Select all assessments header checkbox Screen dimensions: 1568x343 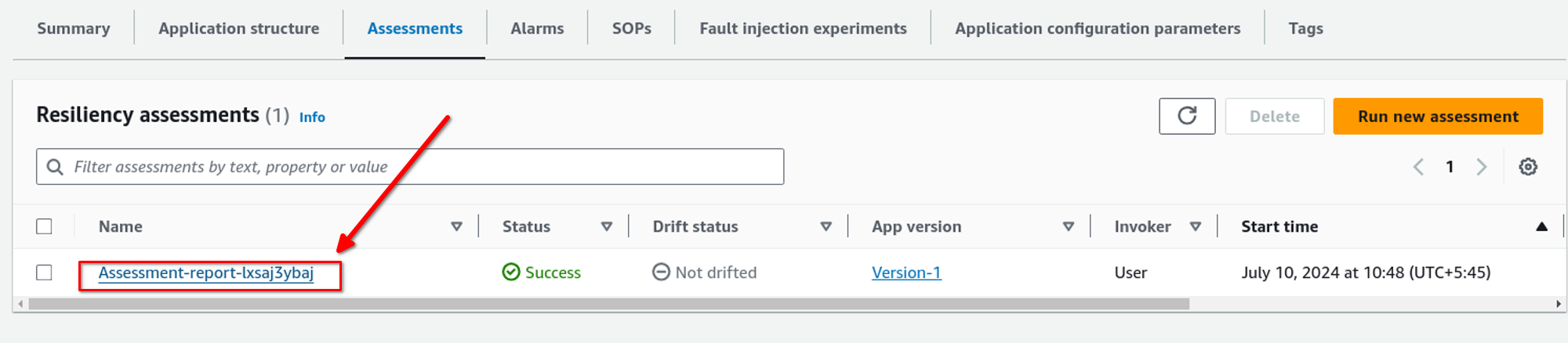45,226
